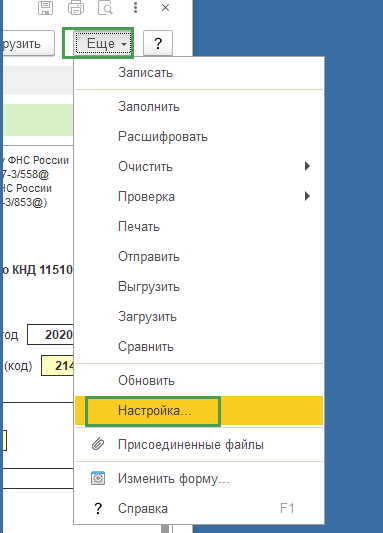Click the yellow code field starting 214
The width and height of the screenshot is (383, 533).
point(57,366)
